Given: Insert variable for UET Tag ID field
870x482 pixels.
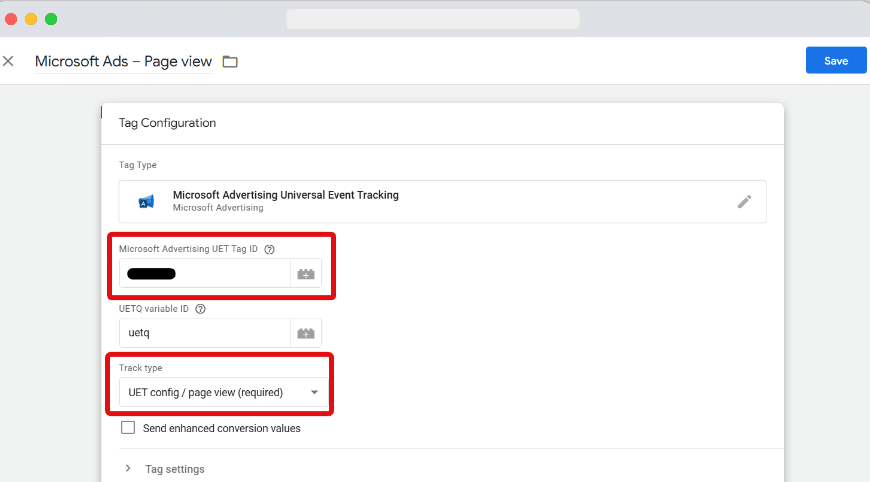Looking at the screenshot, I should tap(306, 274).
